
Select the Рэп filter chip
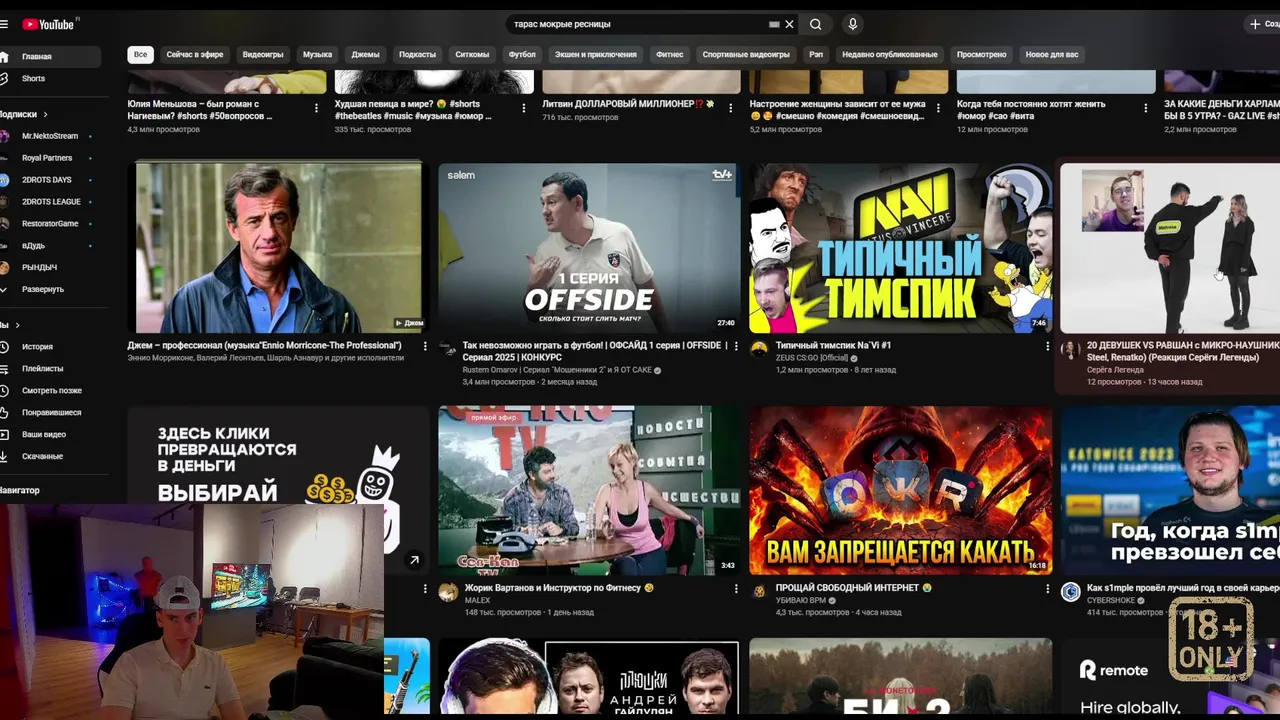[816, 55]
